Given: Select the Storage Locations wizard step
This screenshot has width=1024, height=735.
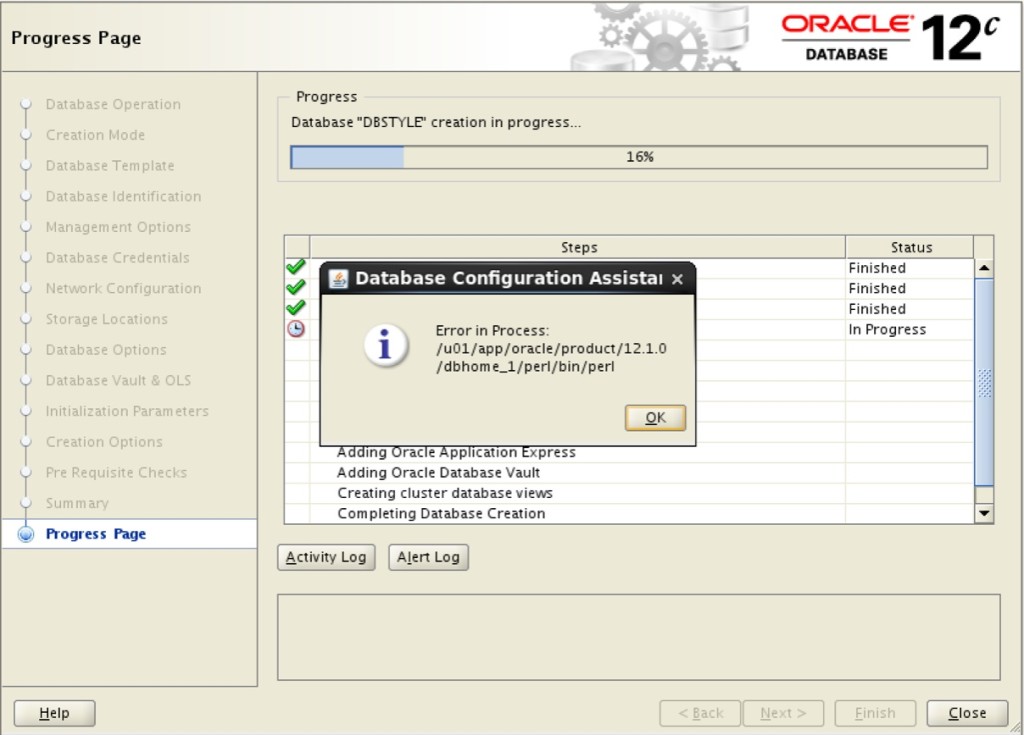Looking at the screenshot, I should pyautogui.click(x=106, y=319).
